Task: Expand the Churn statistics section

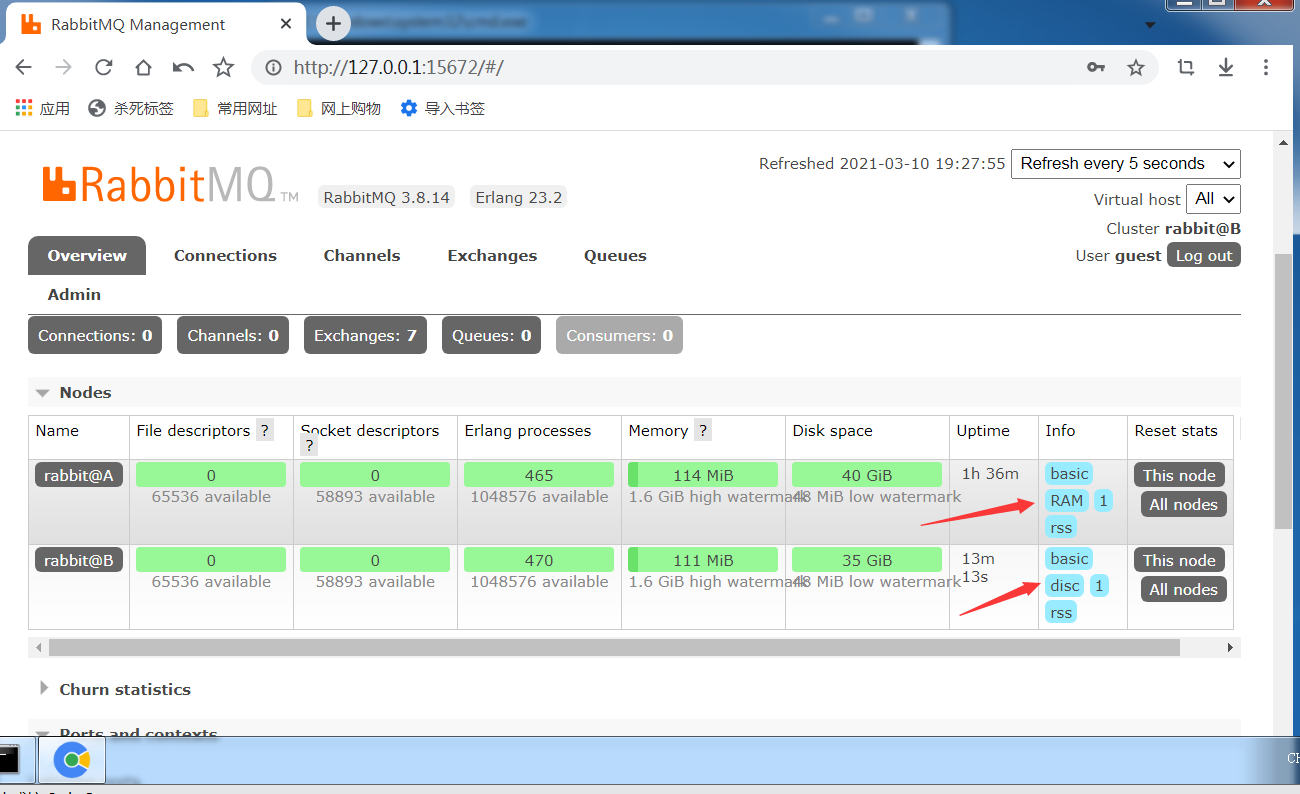Action: pos(114,689)
